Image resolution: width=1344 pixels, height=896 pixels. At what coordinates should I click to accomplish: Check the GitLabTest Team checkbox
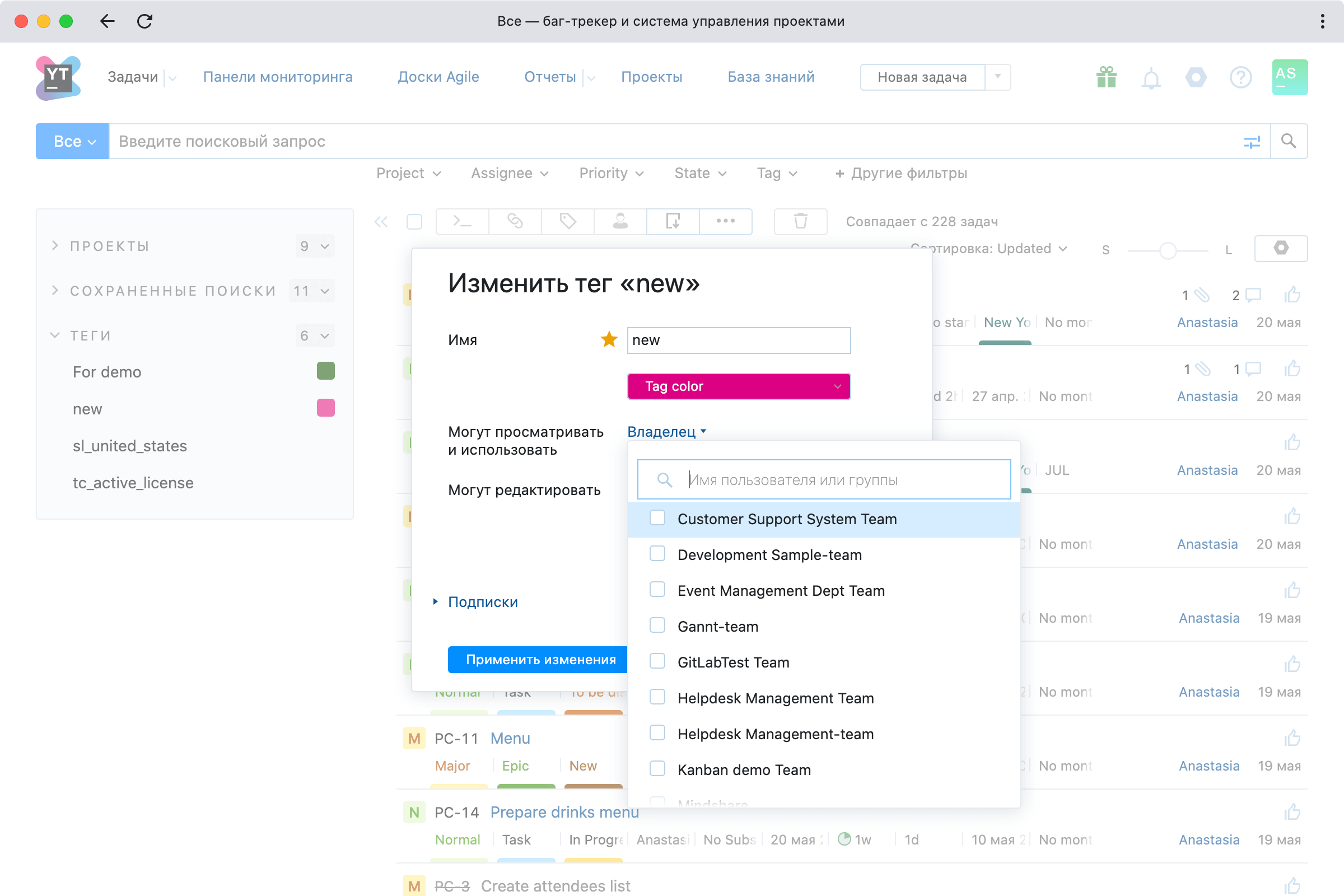pyautogui.click(x=657, y=662)
